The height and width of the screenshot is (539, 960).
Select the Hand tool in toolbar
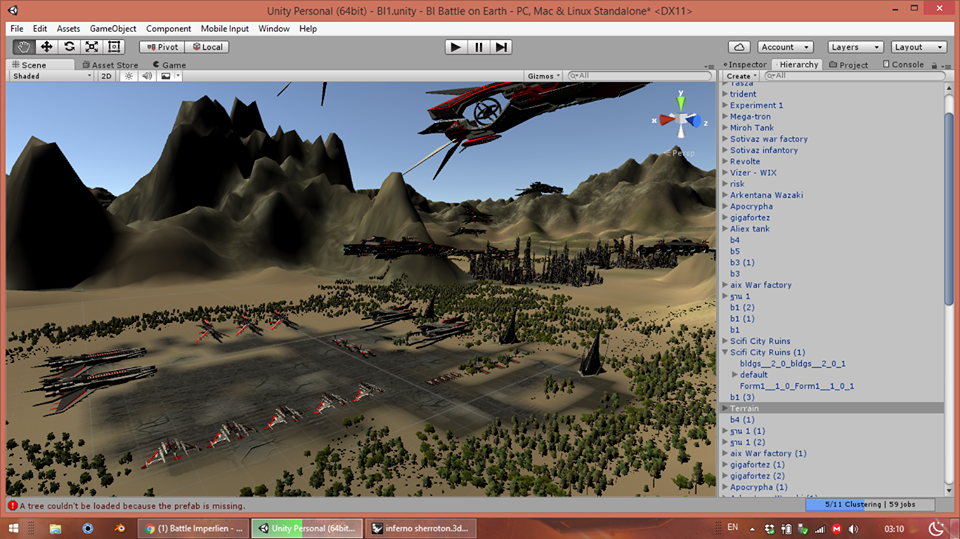pyautogui.click(x=24, y=47)
